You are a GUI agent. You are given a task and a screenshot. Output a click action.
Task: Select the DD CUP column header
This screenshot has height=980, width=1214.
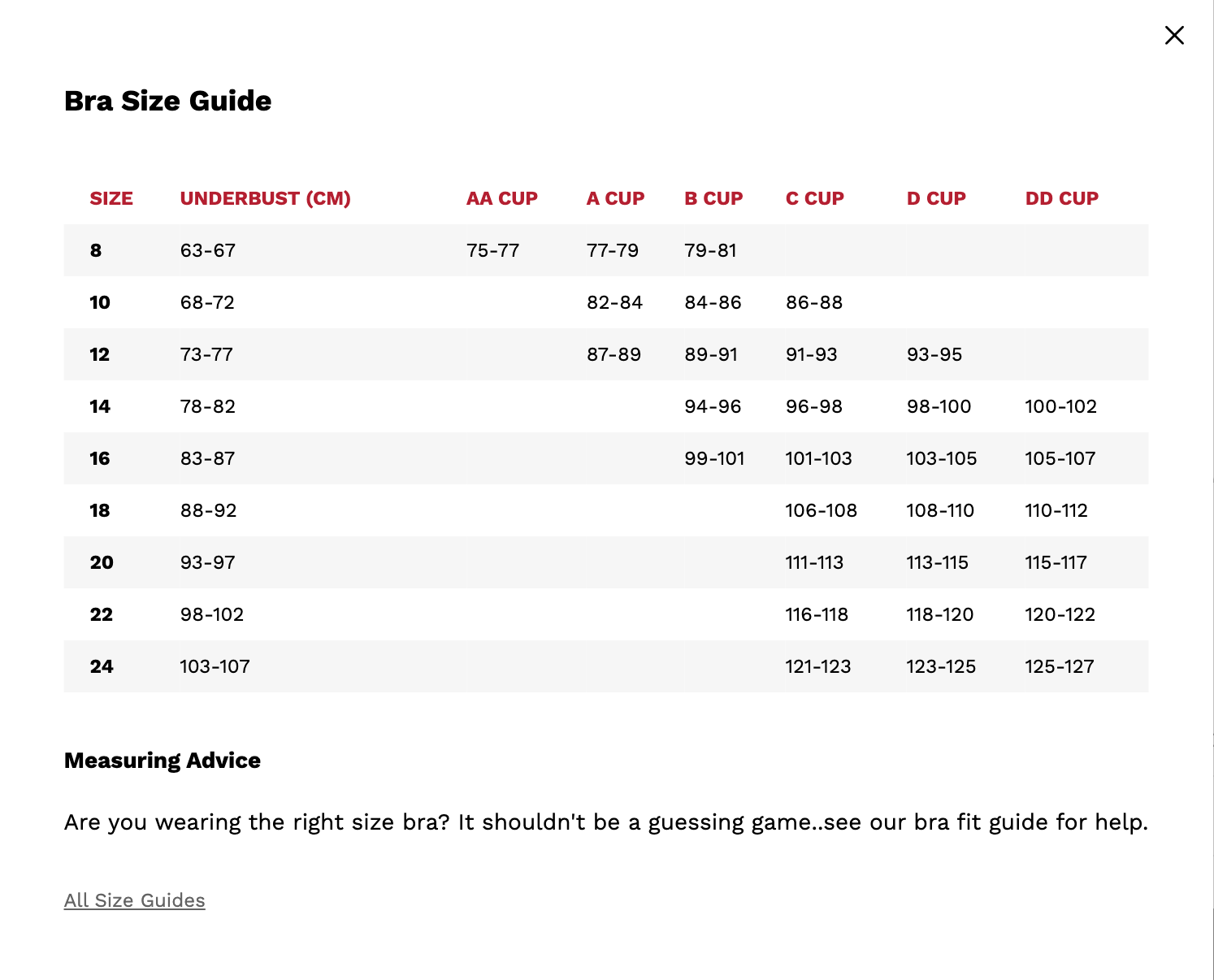[1062, 198]
